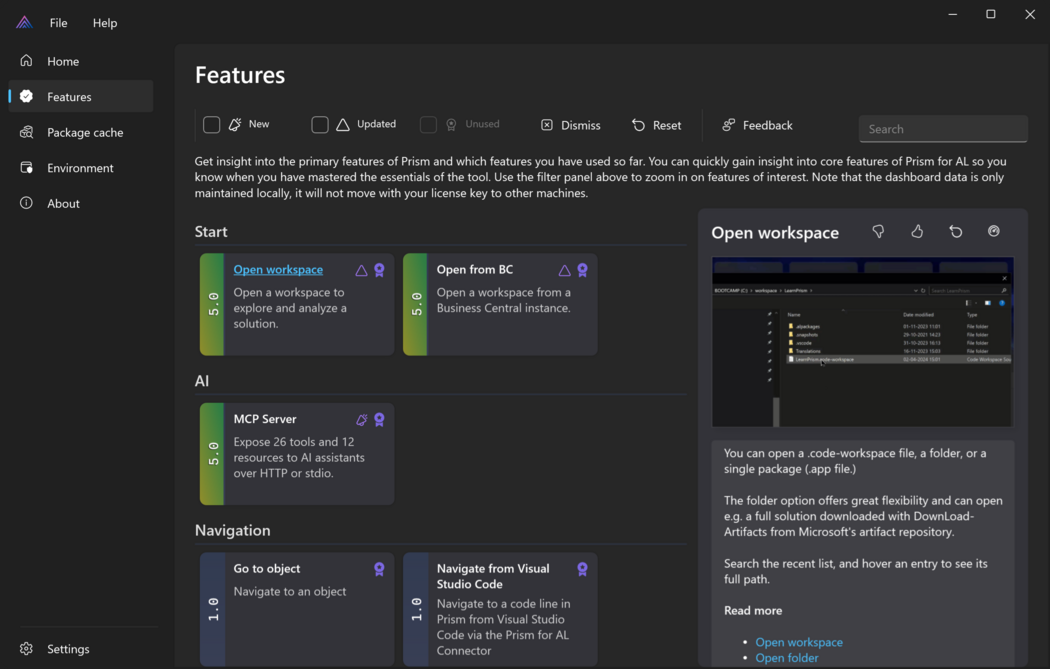Open the Feedback button

point(757,125)
